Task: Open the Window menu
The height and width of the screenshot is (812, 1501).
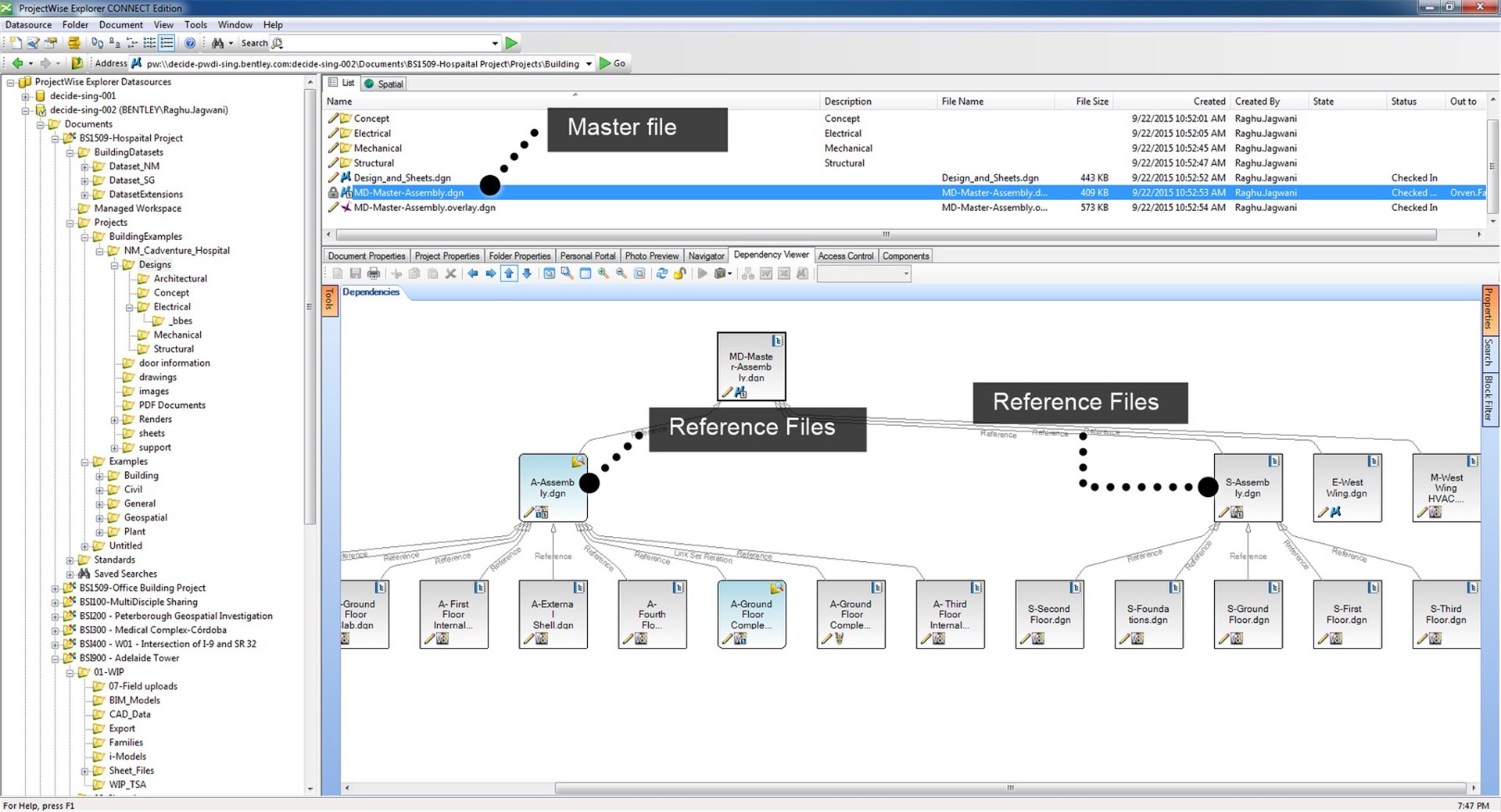Action: [235, 25]
